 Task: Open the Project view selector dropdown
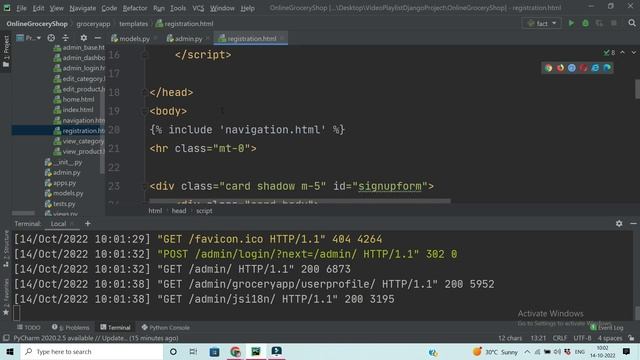[29, 38]
